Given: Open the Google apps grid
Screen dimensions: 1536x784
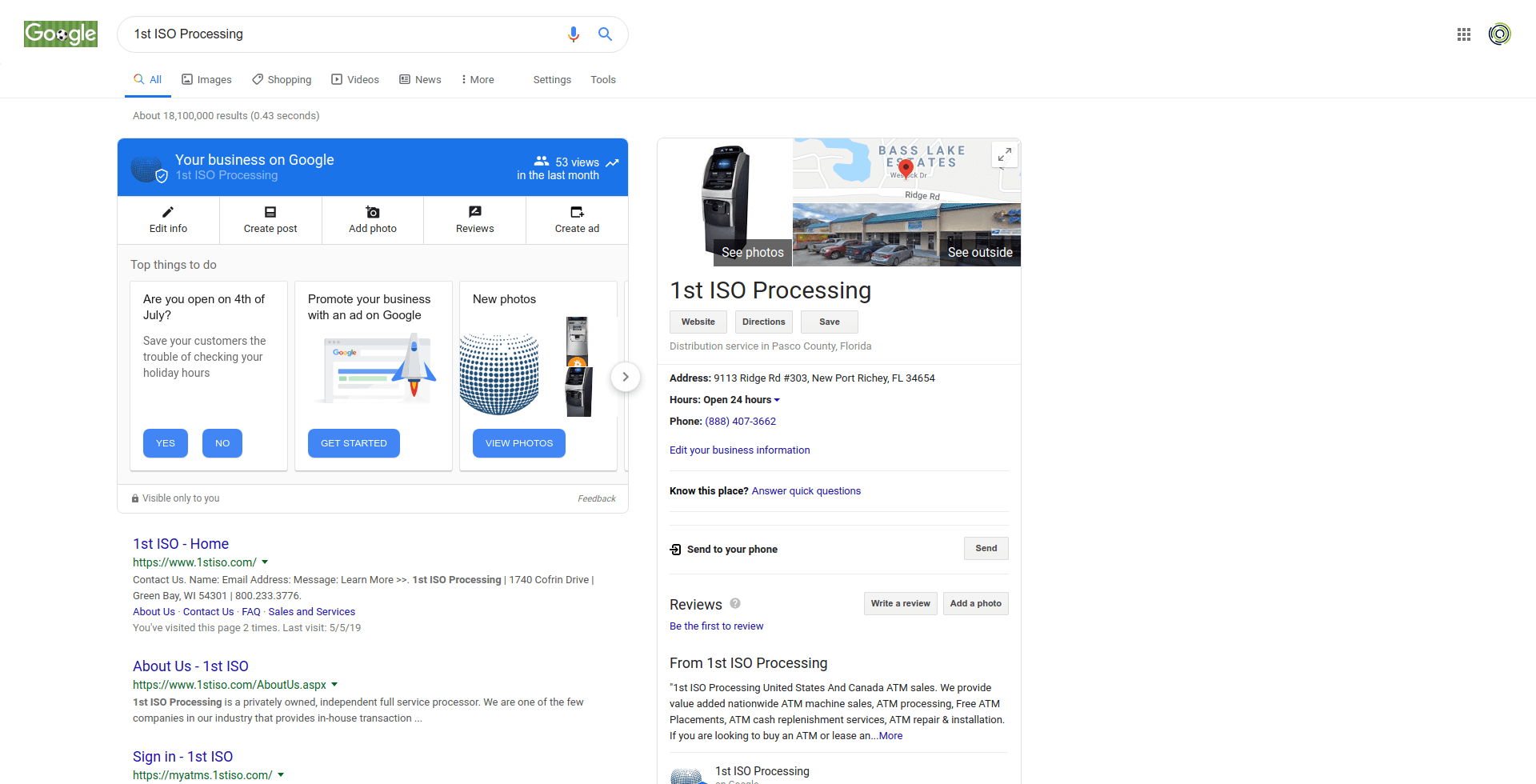Looking at the screenshot, I should (x=1464, y=34).
